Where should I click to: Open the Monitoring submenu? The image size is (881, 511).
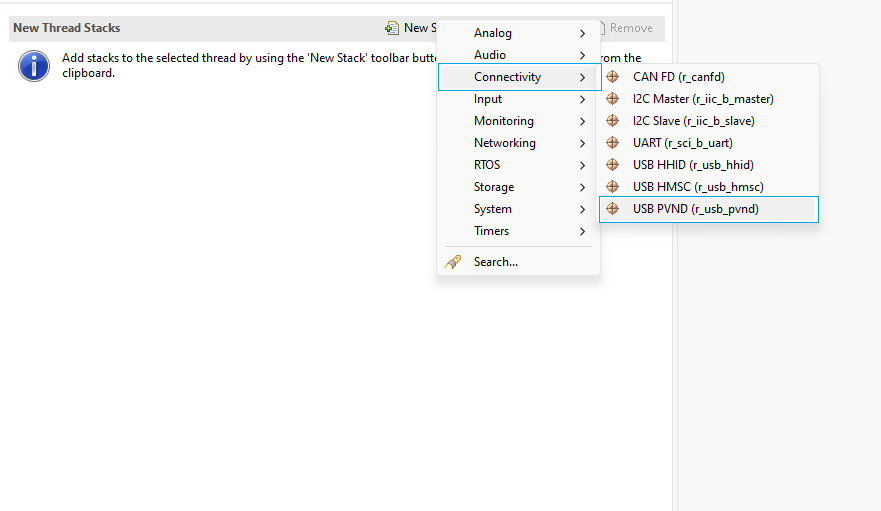tap(518, 121)
